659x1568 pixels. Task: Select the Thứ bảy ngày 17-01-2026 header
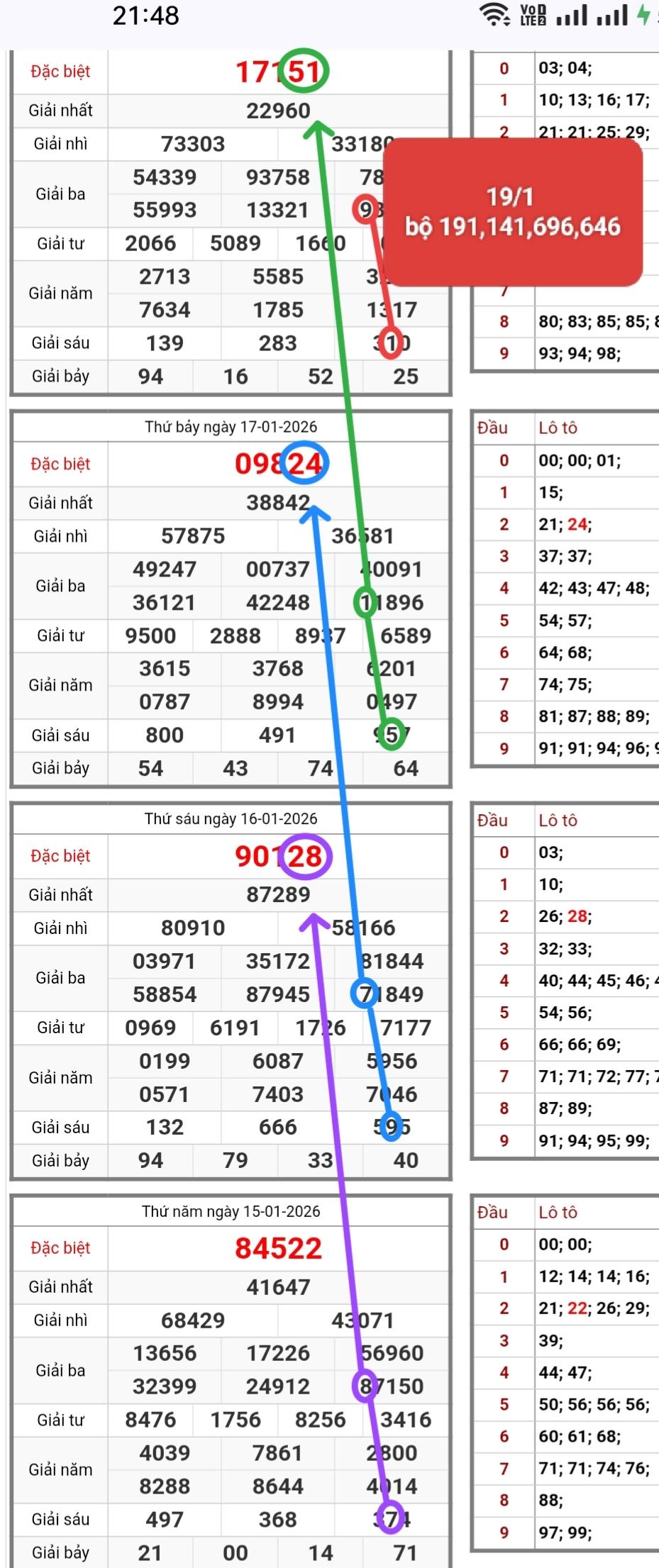point(231,427)
